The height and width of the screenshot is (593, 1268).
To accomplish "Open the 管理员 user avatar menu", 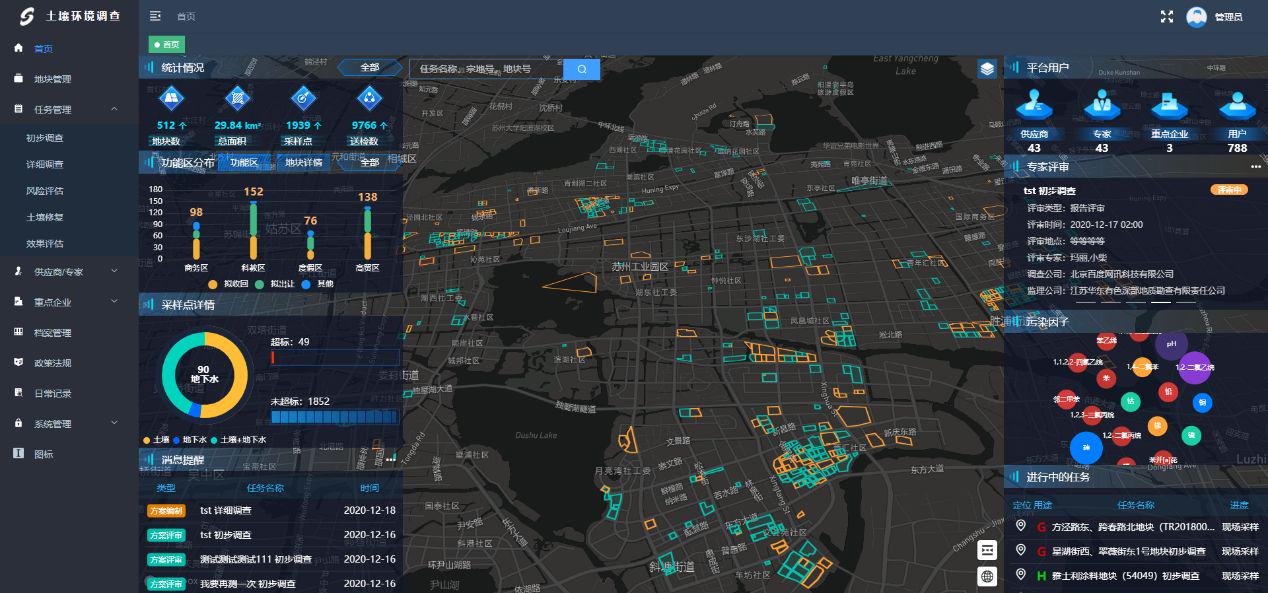I will [x=1196, y=16].
